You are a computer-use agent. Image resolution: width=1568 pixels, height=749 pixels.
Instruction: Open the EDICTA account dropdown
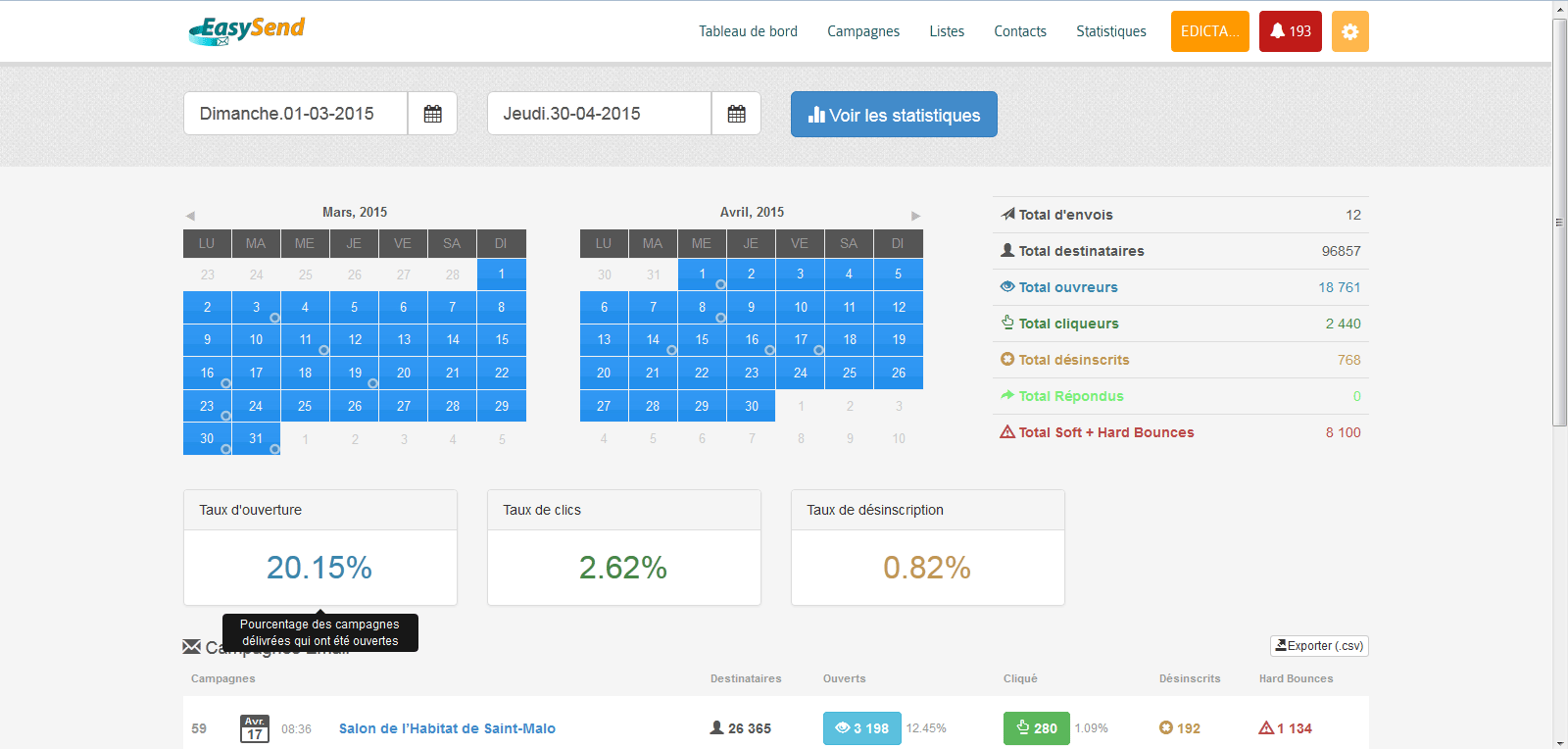1209,31
